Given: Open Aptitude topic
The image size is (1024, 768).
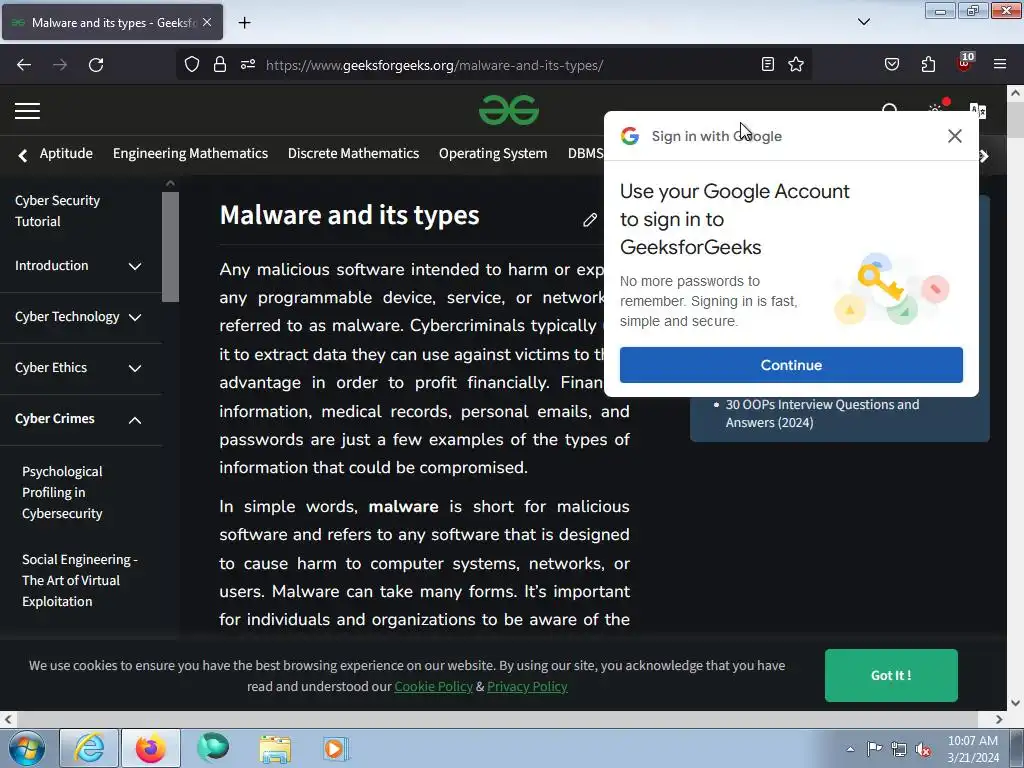Looking at the screenshot, I should point(66,153).
